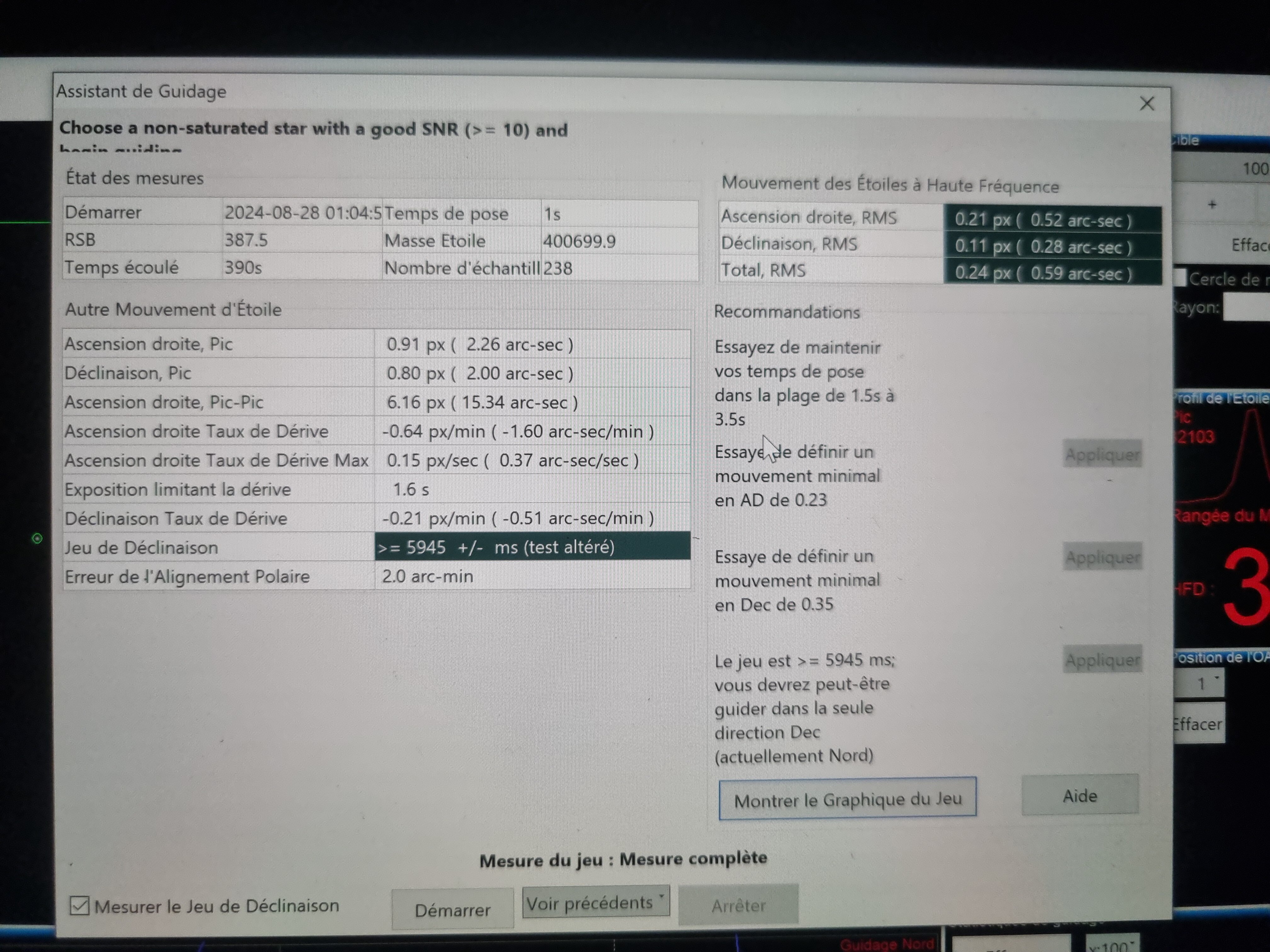
Task: Click the green guide star marker circle
Action: pos(37,538)
